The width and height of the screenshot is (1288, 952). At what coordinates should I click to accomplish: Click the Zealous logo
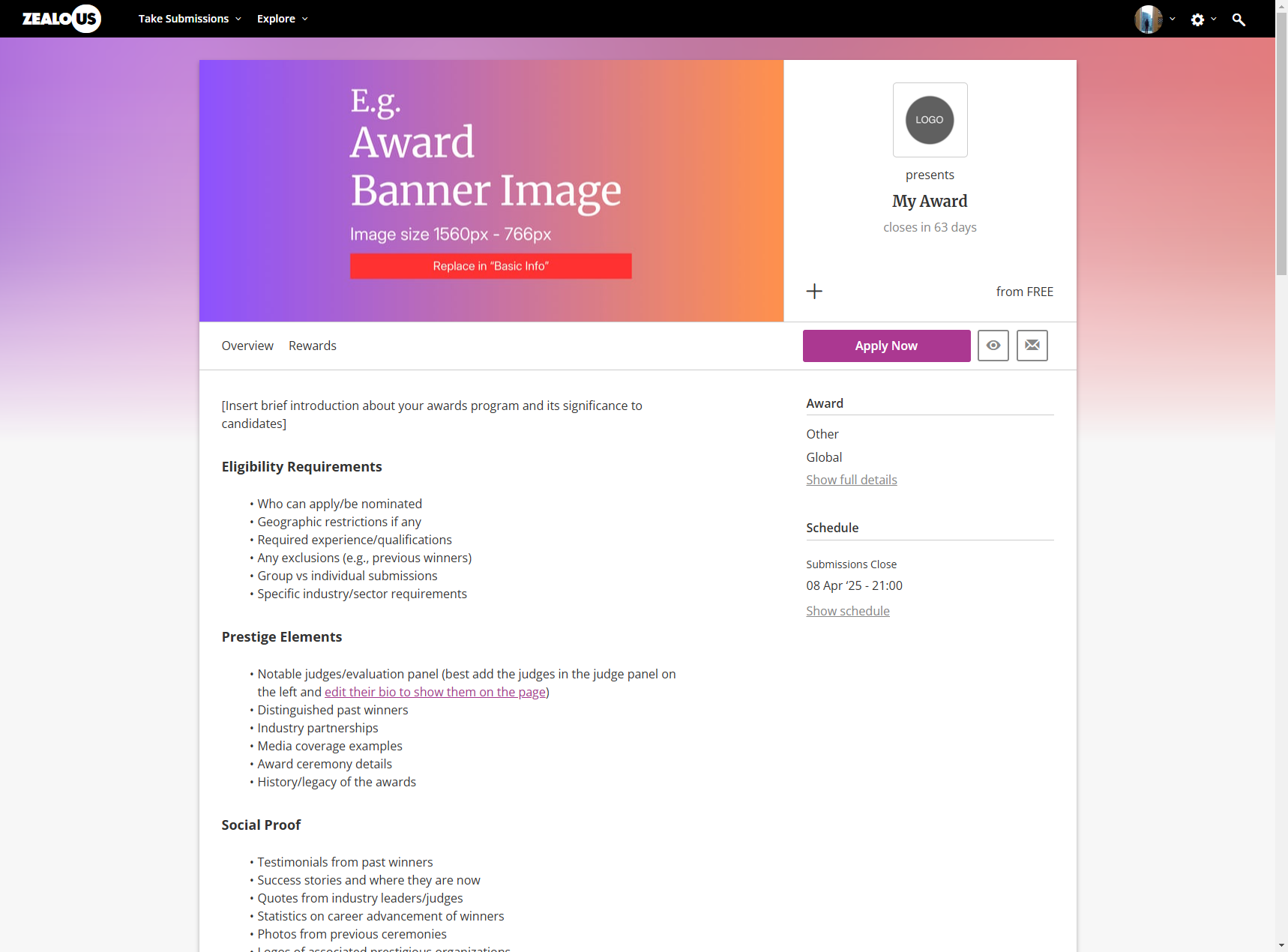pos(61,19)
